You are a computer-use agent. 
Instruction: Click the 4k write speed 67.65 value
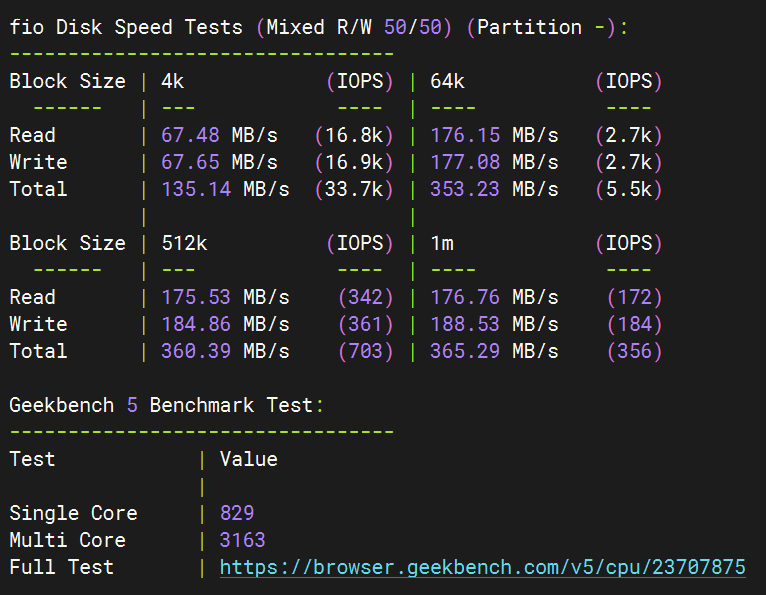pos(190,162)
